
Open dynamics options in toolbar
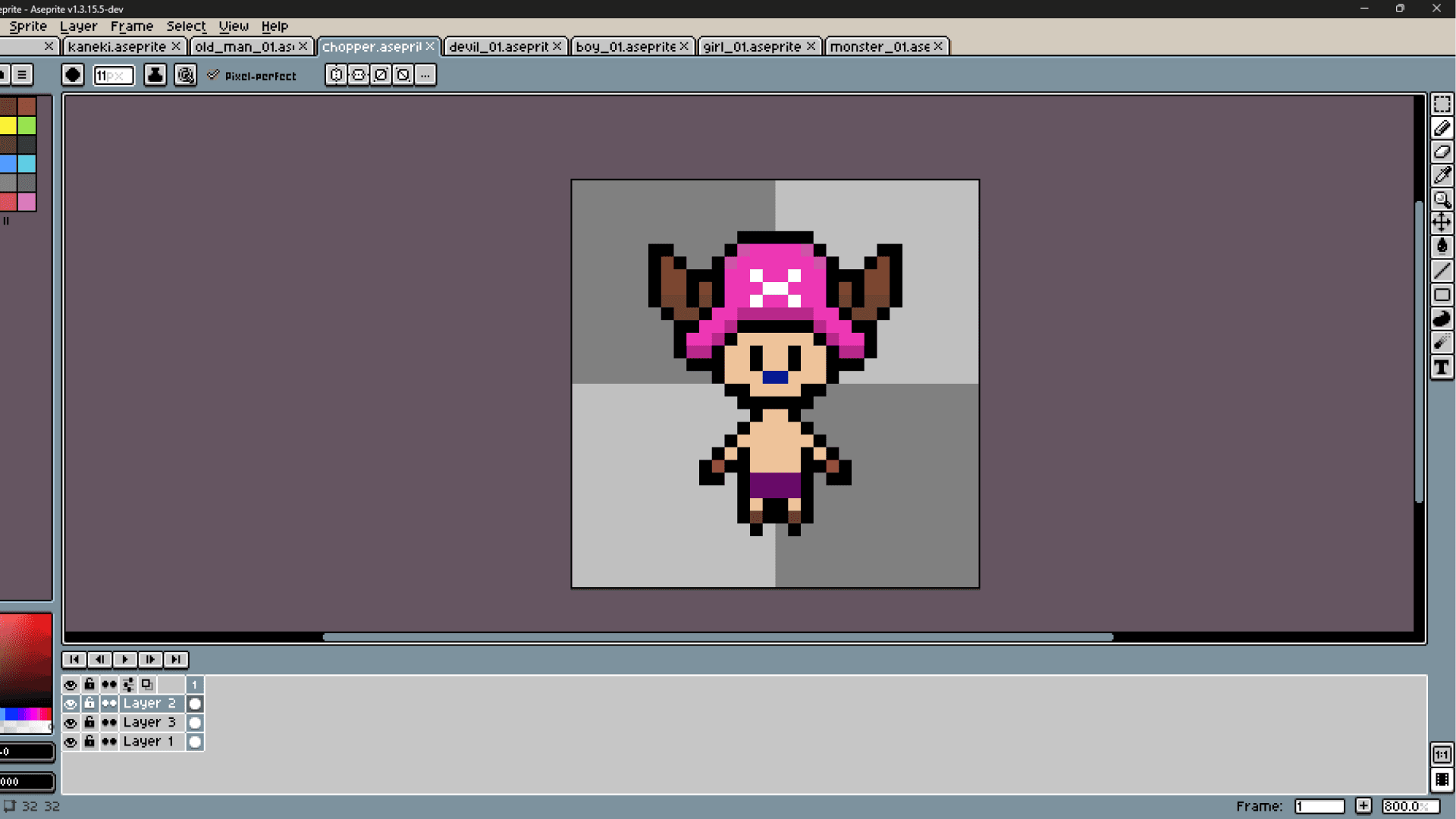185,74
